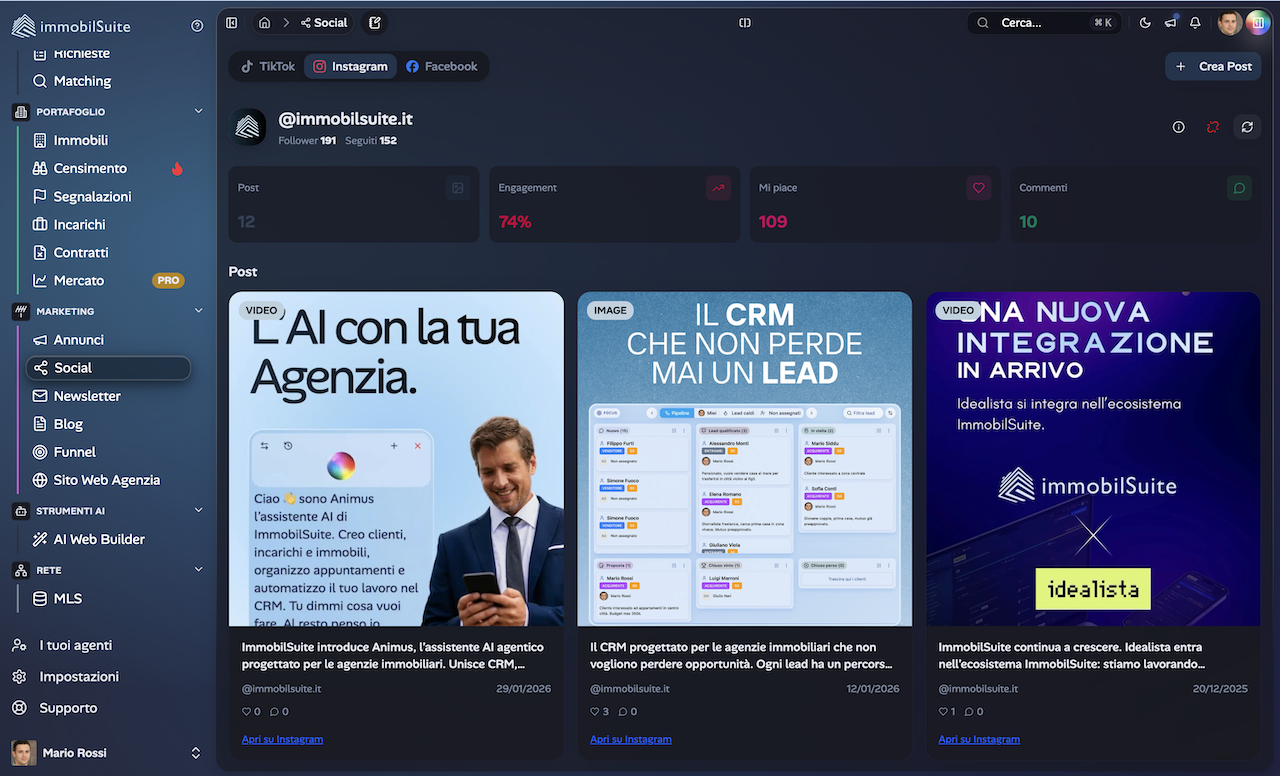
Task: Collapse the Portafoglio section
Action: coord(198,111)
